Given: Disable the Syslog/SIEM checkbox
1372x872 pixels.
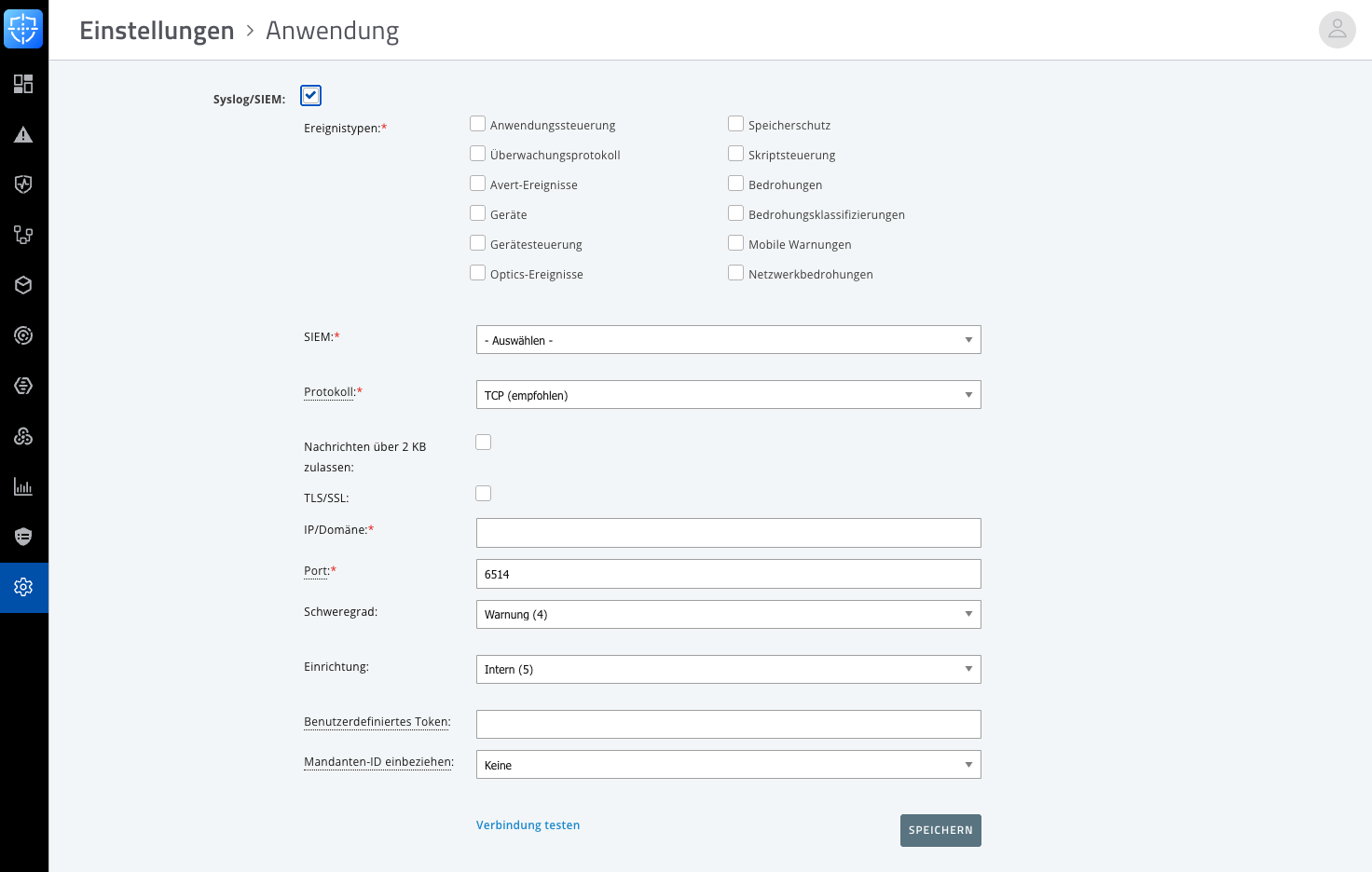Looking at the screenshot, I should tap(310, 95).
